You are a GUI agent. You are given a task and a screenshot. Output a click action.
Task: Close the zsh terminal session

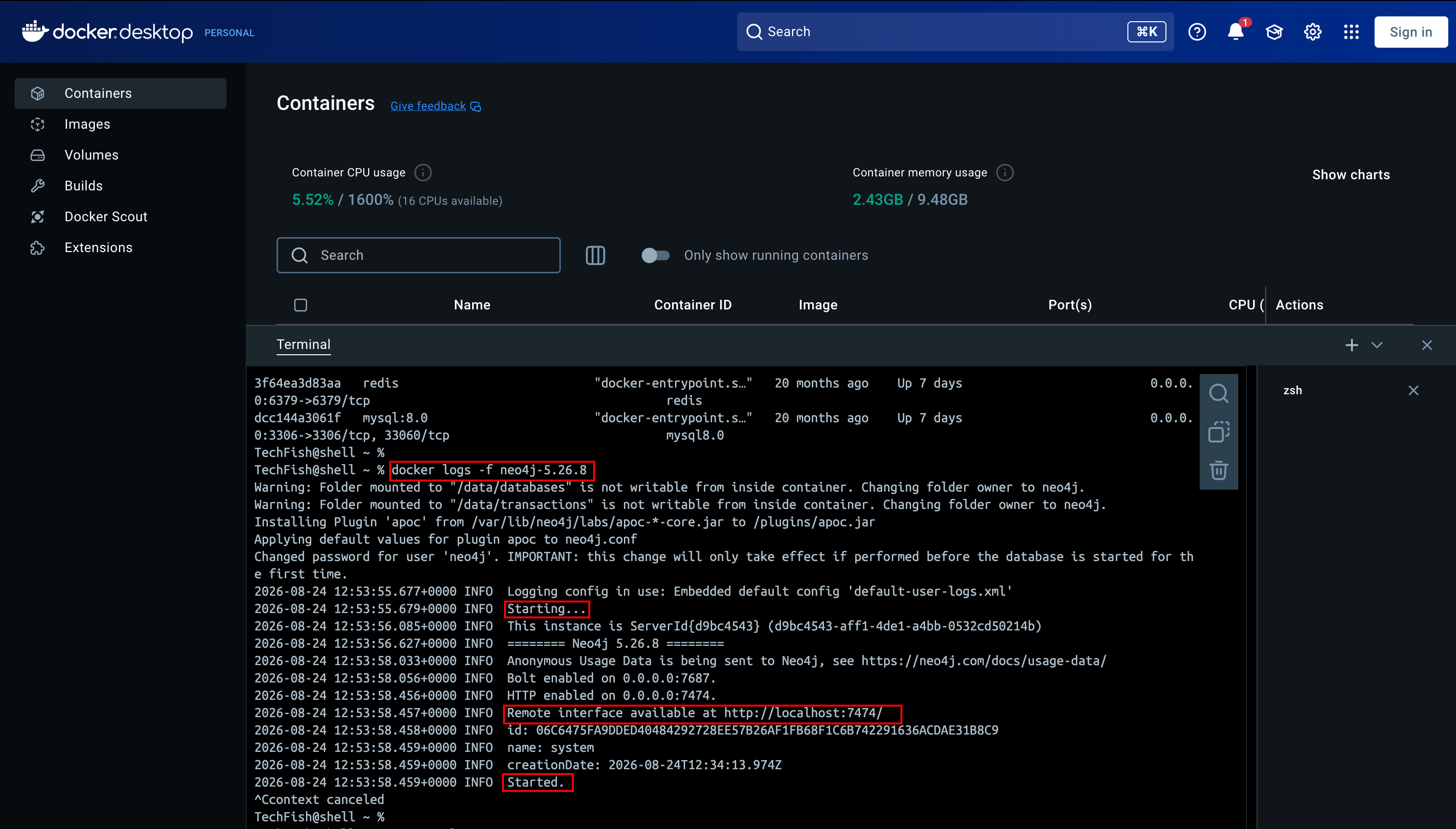click(x=1413, y=390)
